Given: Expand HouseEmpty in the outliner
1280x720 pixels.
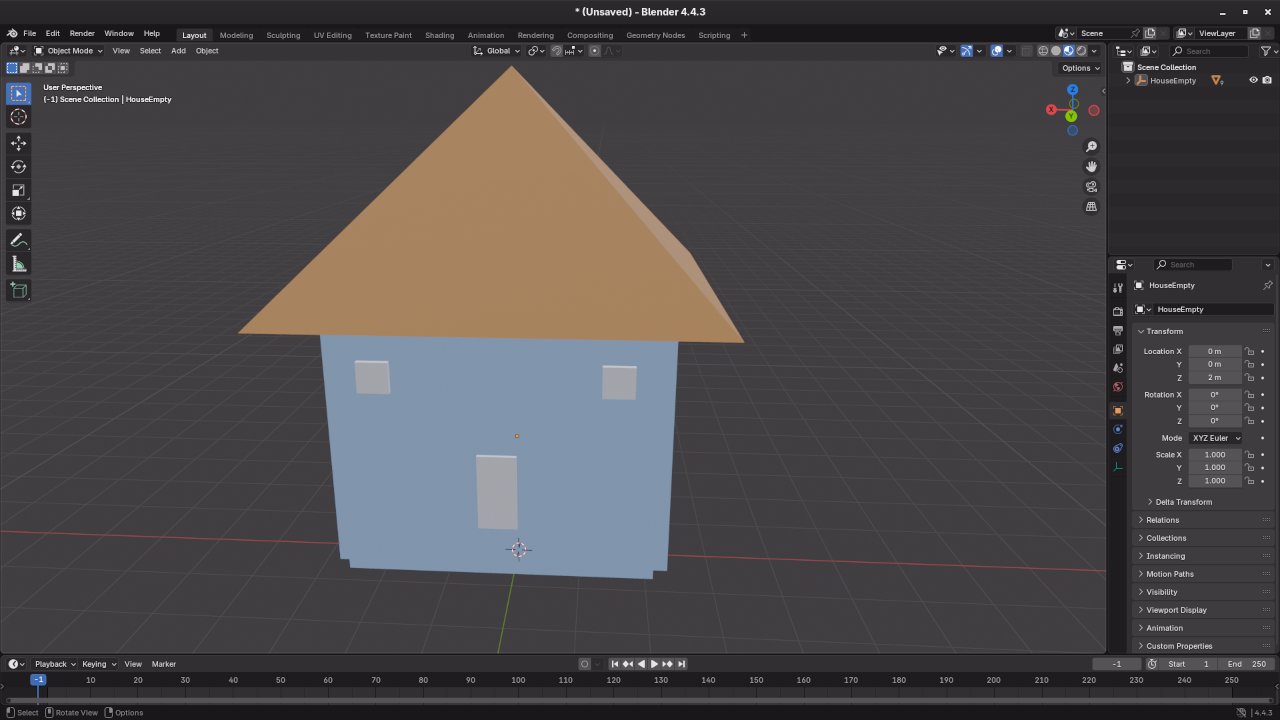Looking at the screenshot, I should [x=1128, y=80].
